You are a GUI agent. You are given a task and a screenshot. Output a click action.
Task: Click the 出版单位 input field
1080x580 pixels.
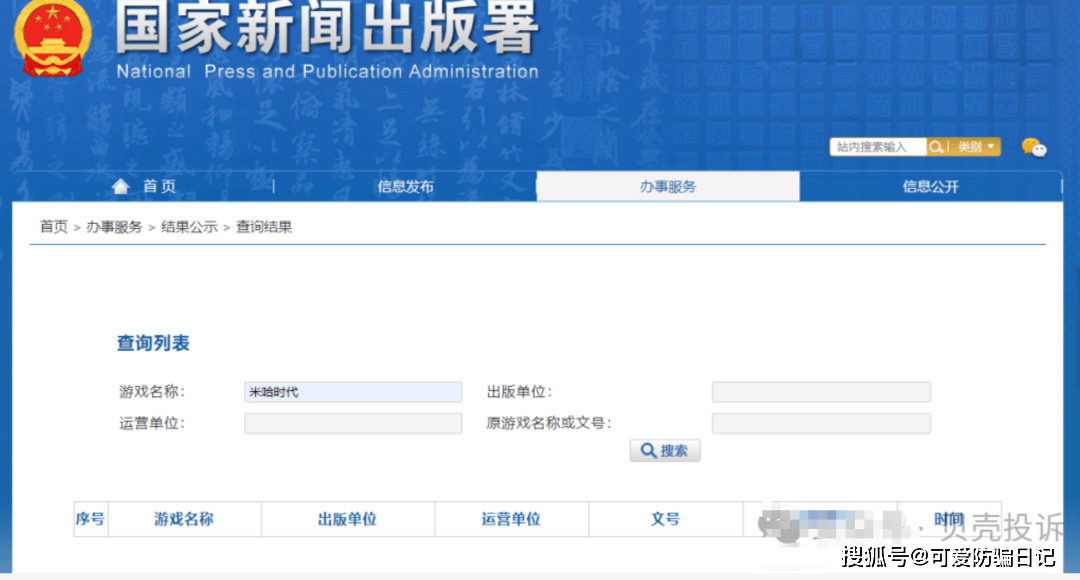pos(821,392)
